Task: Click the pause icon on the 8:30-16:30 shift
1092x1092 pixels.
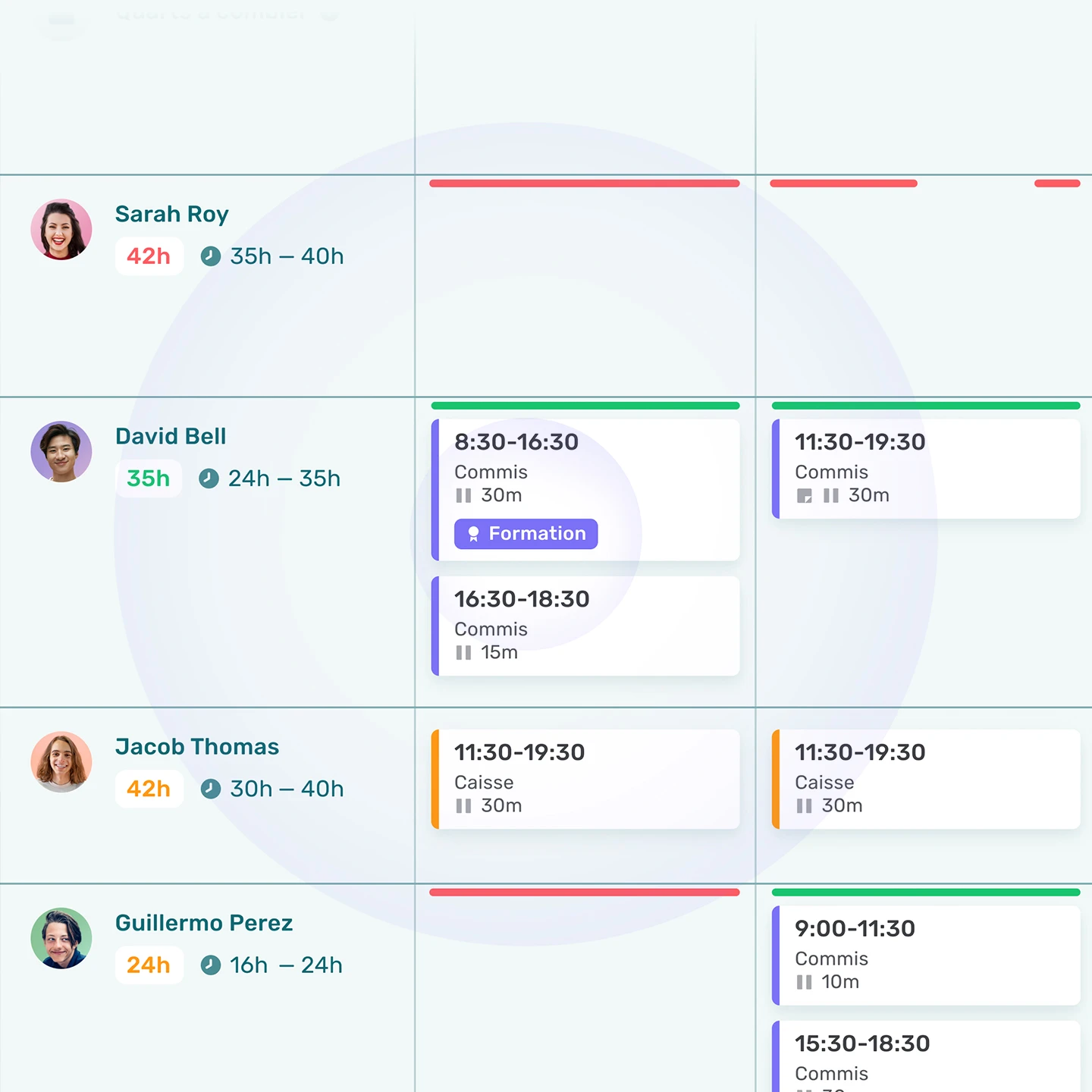Action: (463, 496)
